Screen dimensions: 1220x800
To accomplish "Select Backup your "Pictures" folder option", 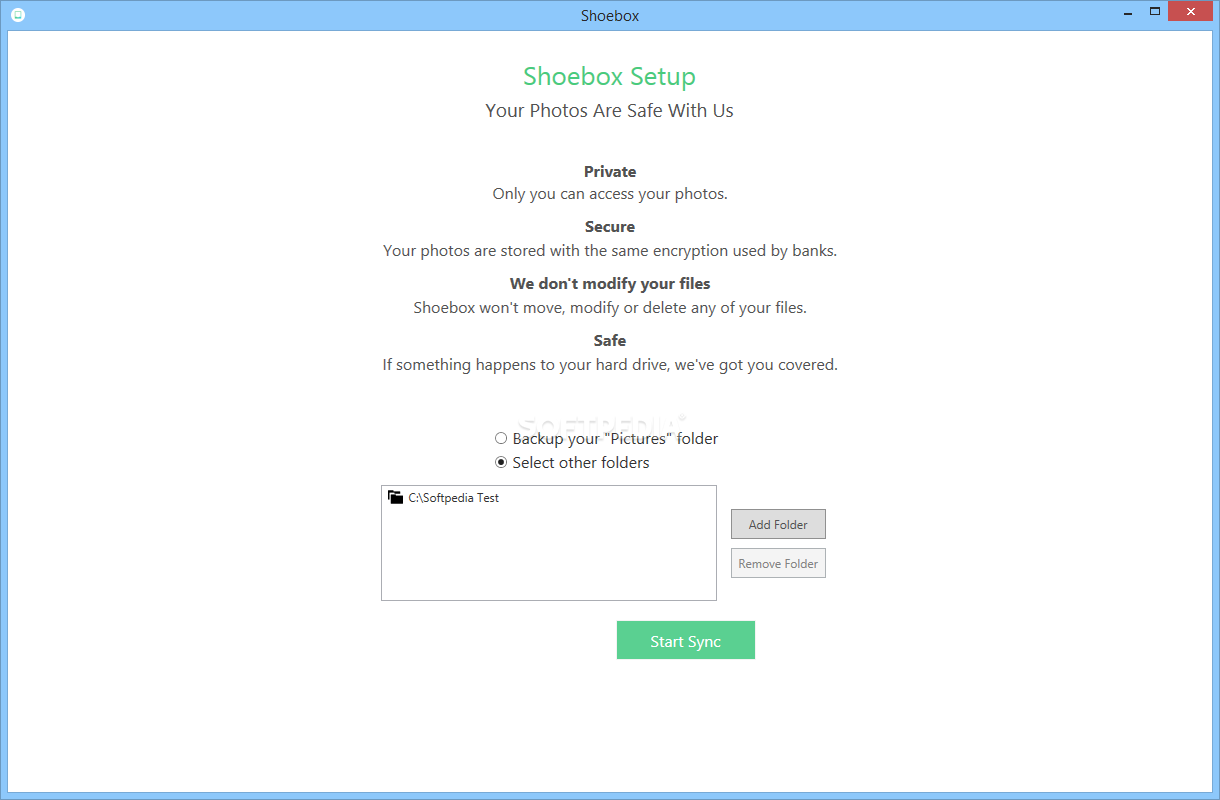I will tap(607, 438).
